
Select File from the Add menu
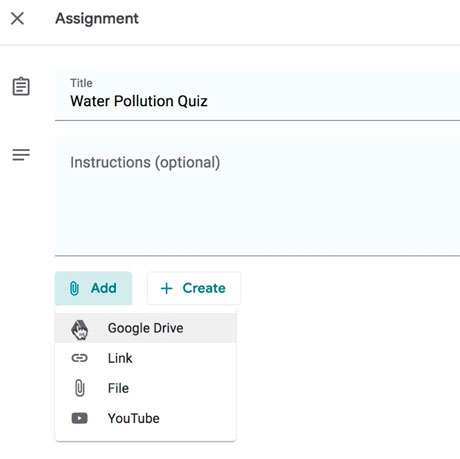(x=145, y=388)
